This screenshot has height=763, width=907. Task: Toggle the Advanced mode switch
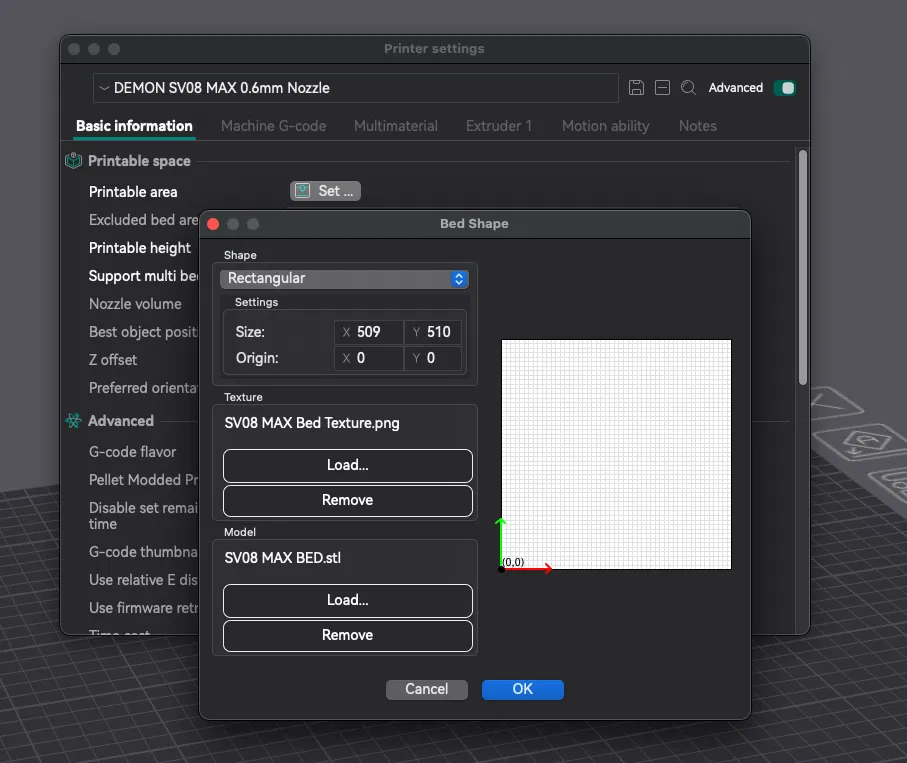785,88
